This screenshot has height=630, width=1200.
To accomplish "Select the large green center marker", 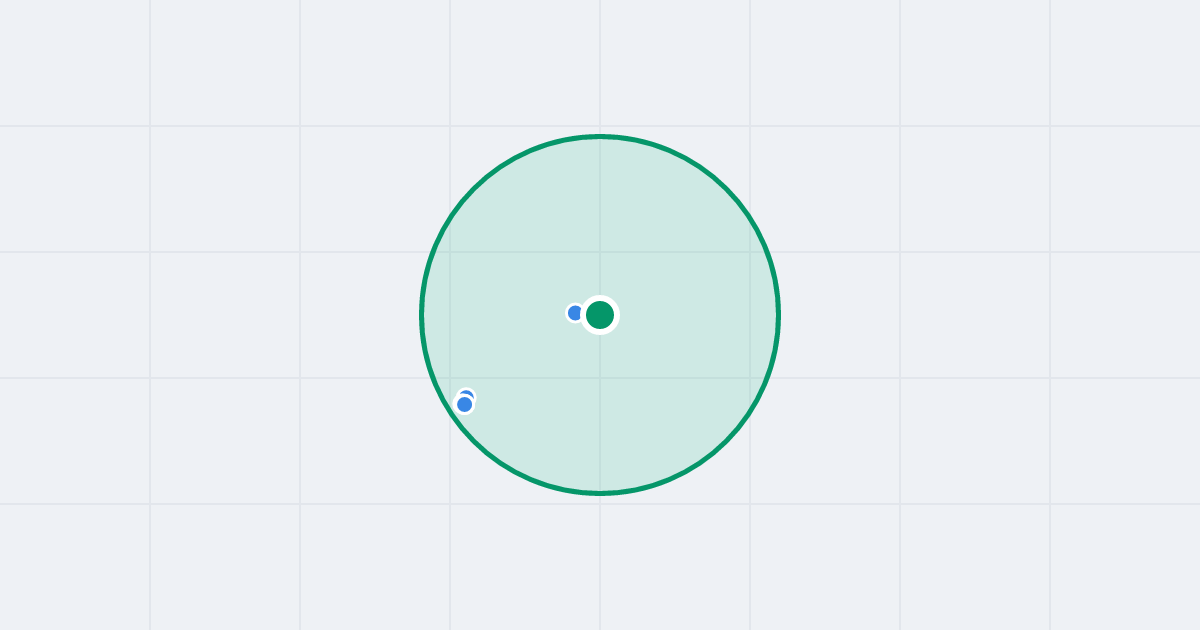I will 600,315.
